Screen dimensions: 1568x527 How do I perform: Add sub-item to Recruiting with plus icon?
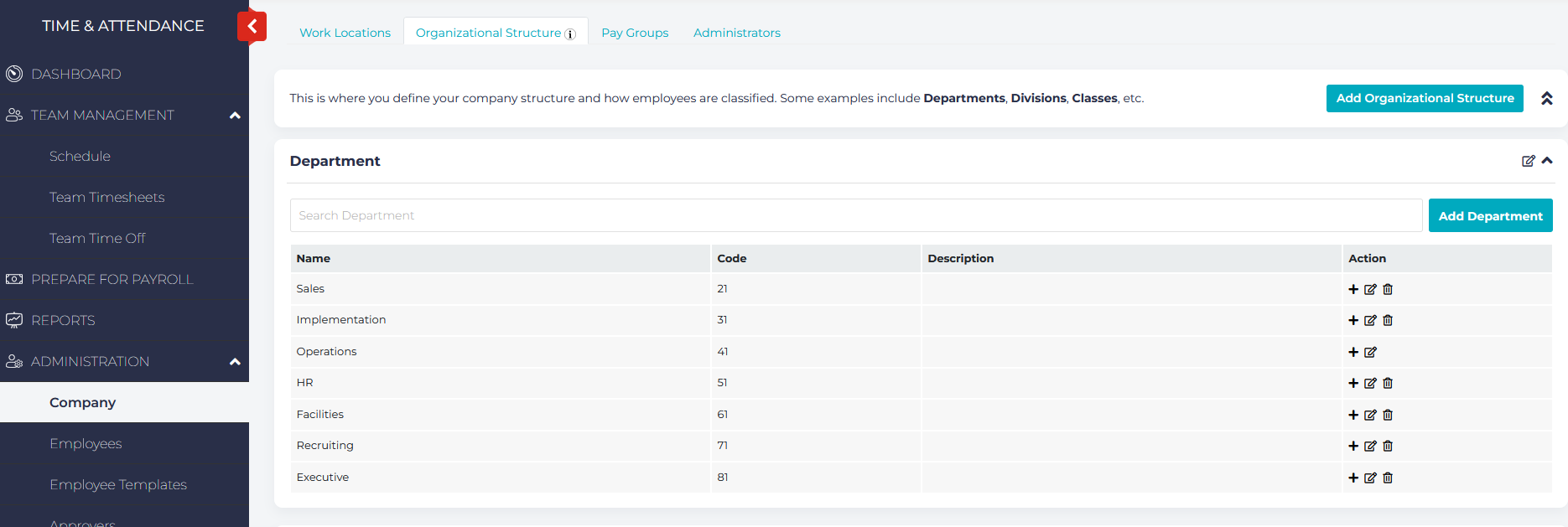coord(1353,446)
